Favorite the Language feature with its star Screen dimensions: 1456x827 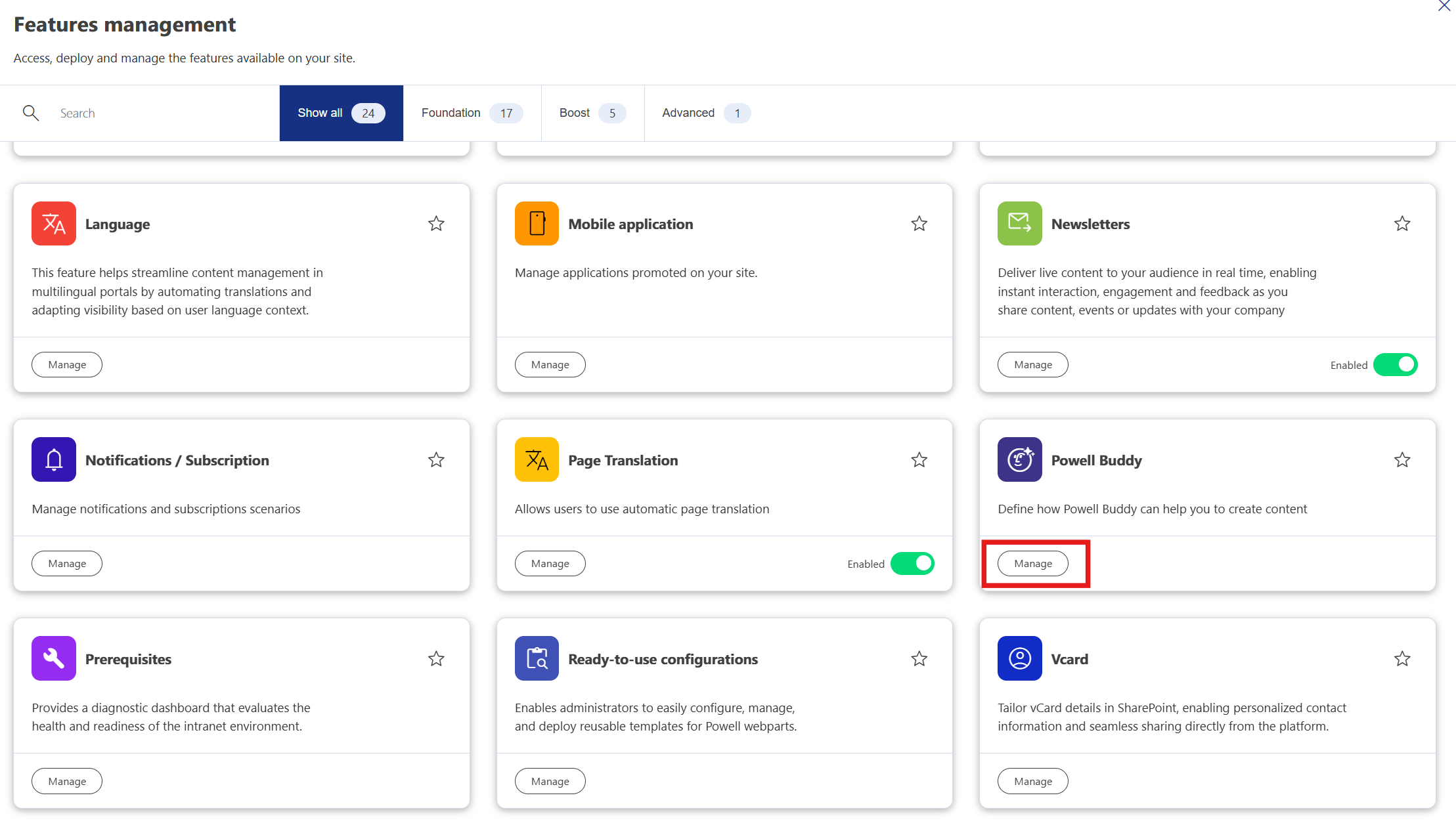[436, 224]
